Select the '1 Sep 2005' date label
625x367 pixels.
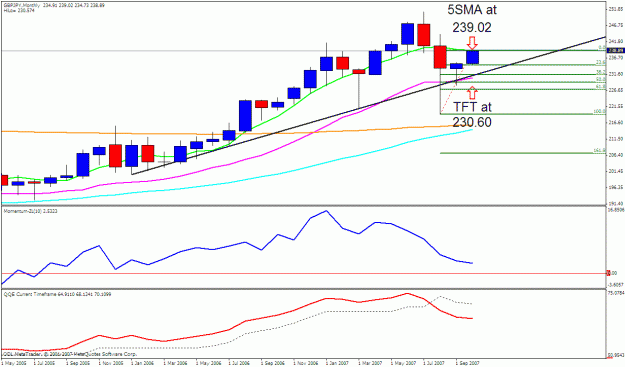[78, 363]
